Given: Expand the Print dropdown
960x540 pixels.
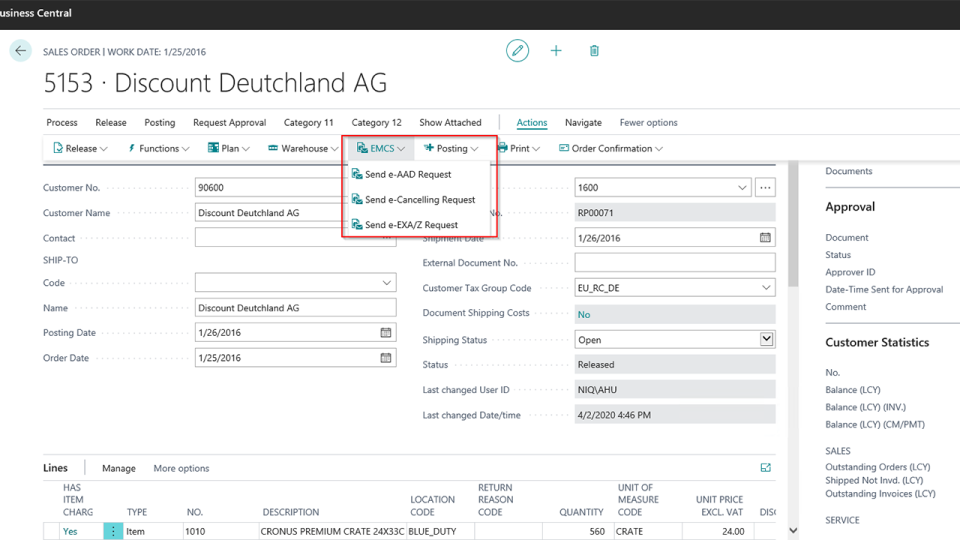Looking at the screenshot, I should (x=536, y=149).
